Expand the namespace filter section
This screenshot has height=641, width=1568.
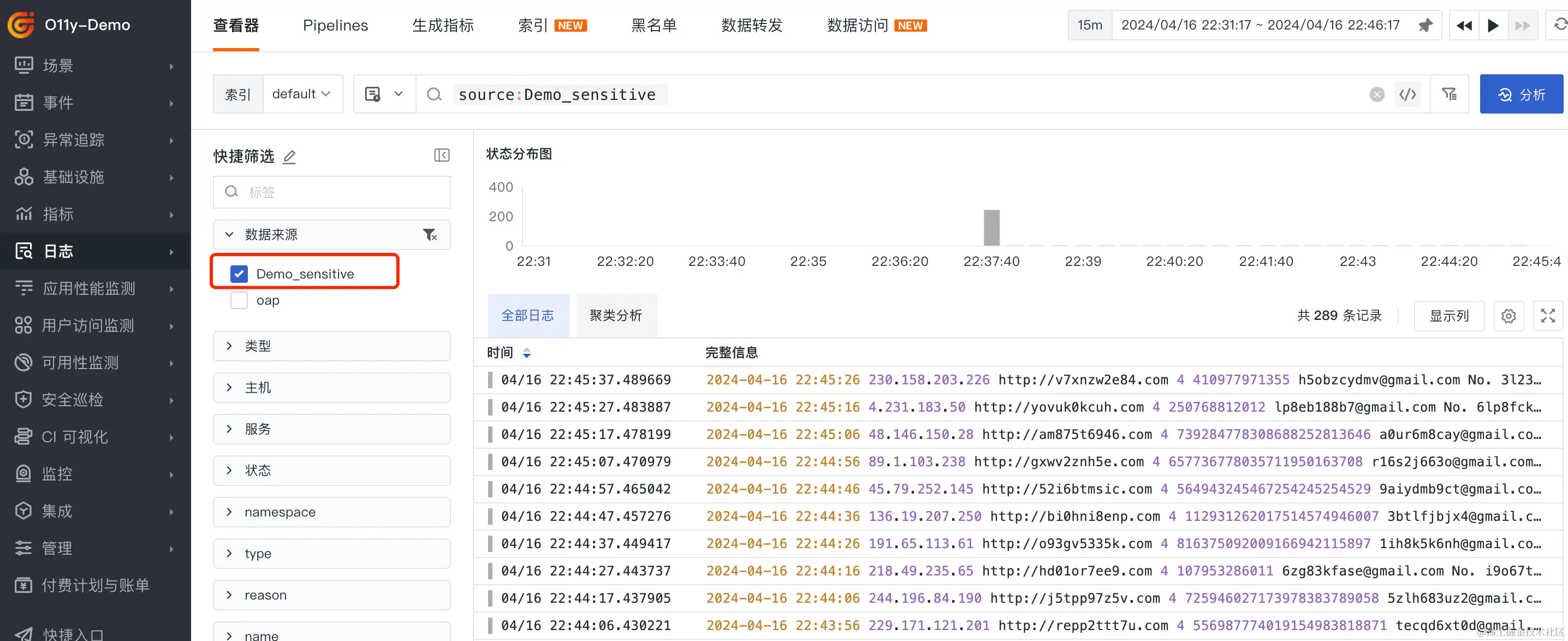(x=332, y=512)
